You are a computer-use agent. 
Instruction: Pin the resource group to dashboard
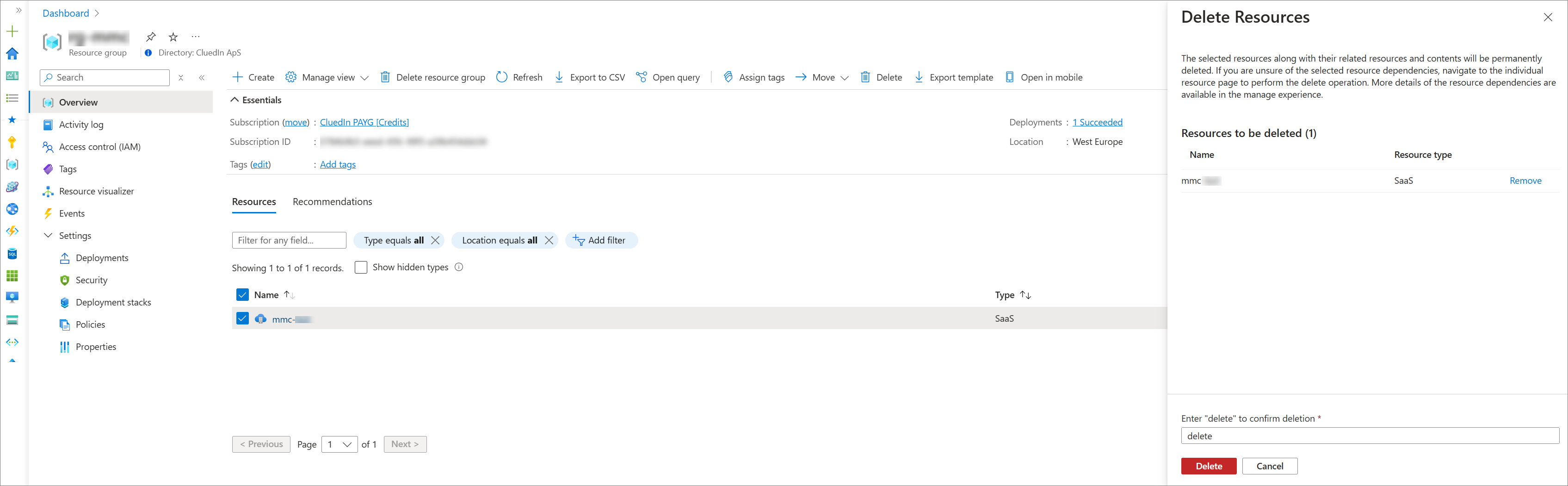click(151, 37)
